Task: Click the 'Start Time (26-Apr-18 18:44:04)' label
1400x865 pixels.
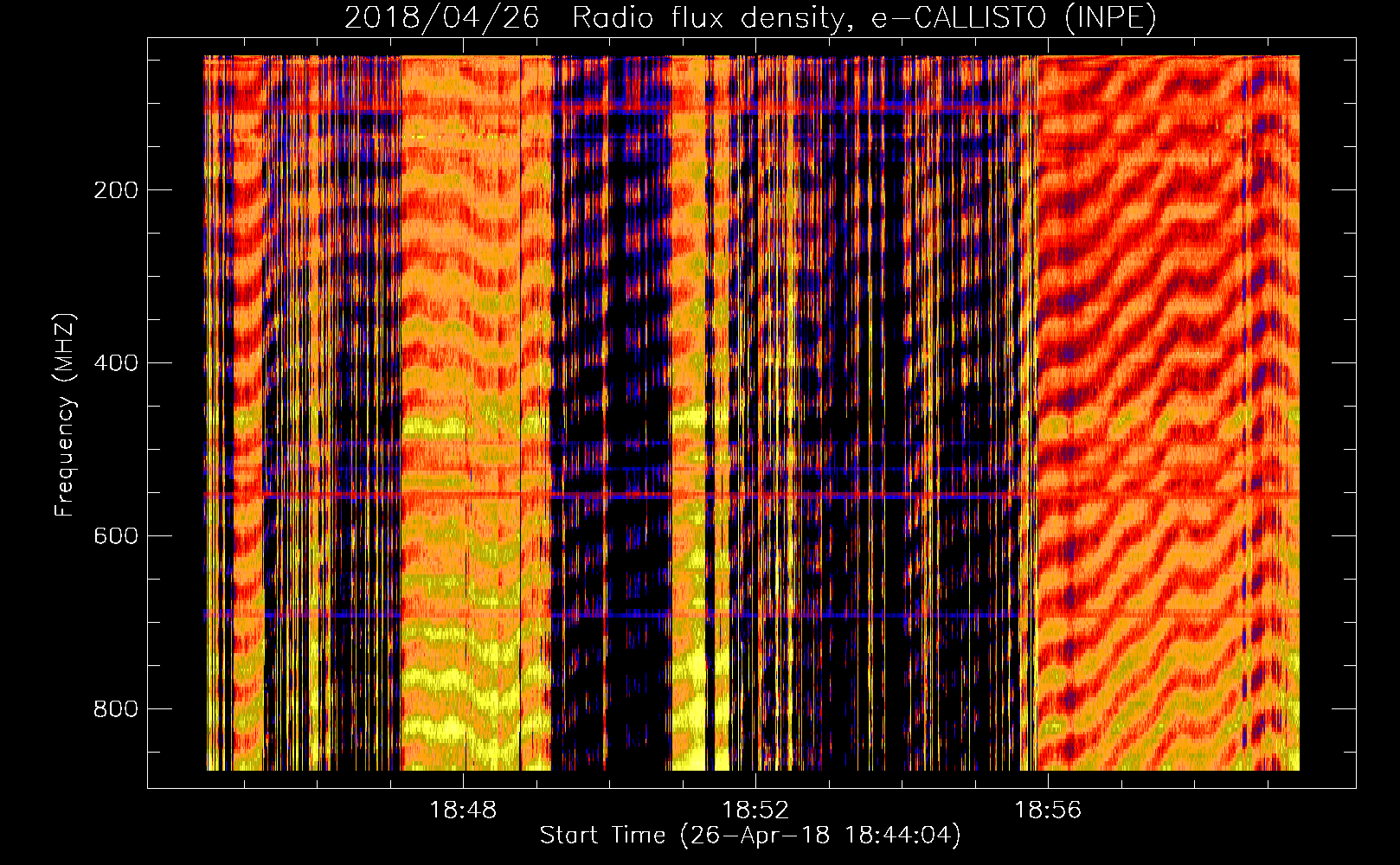Action: point(750,836)
